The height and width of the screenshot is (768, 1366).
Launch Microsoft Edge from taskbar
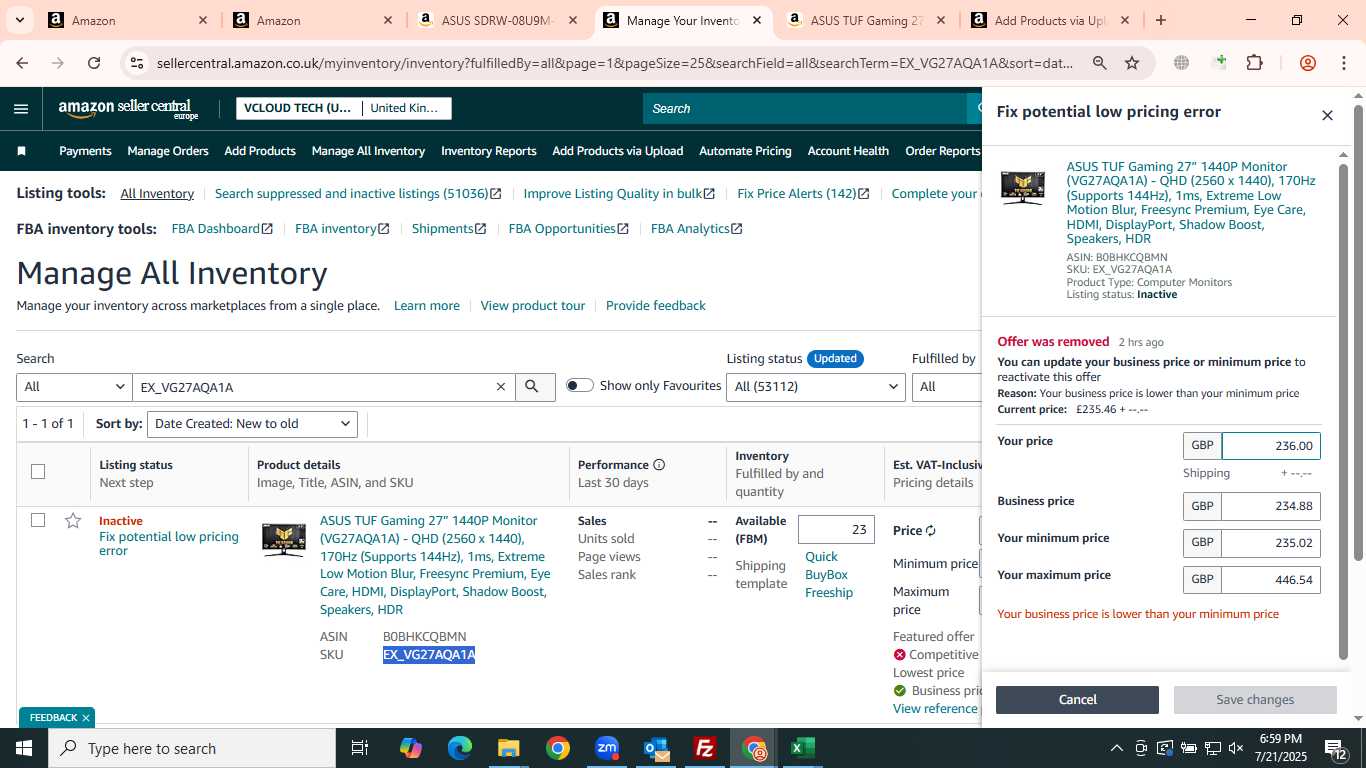click(x=459, y=748)
